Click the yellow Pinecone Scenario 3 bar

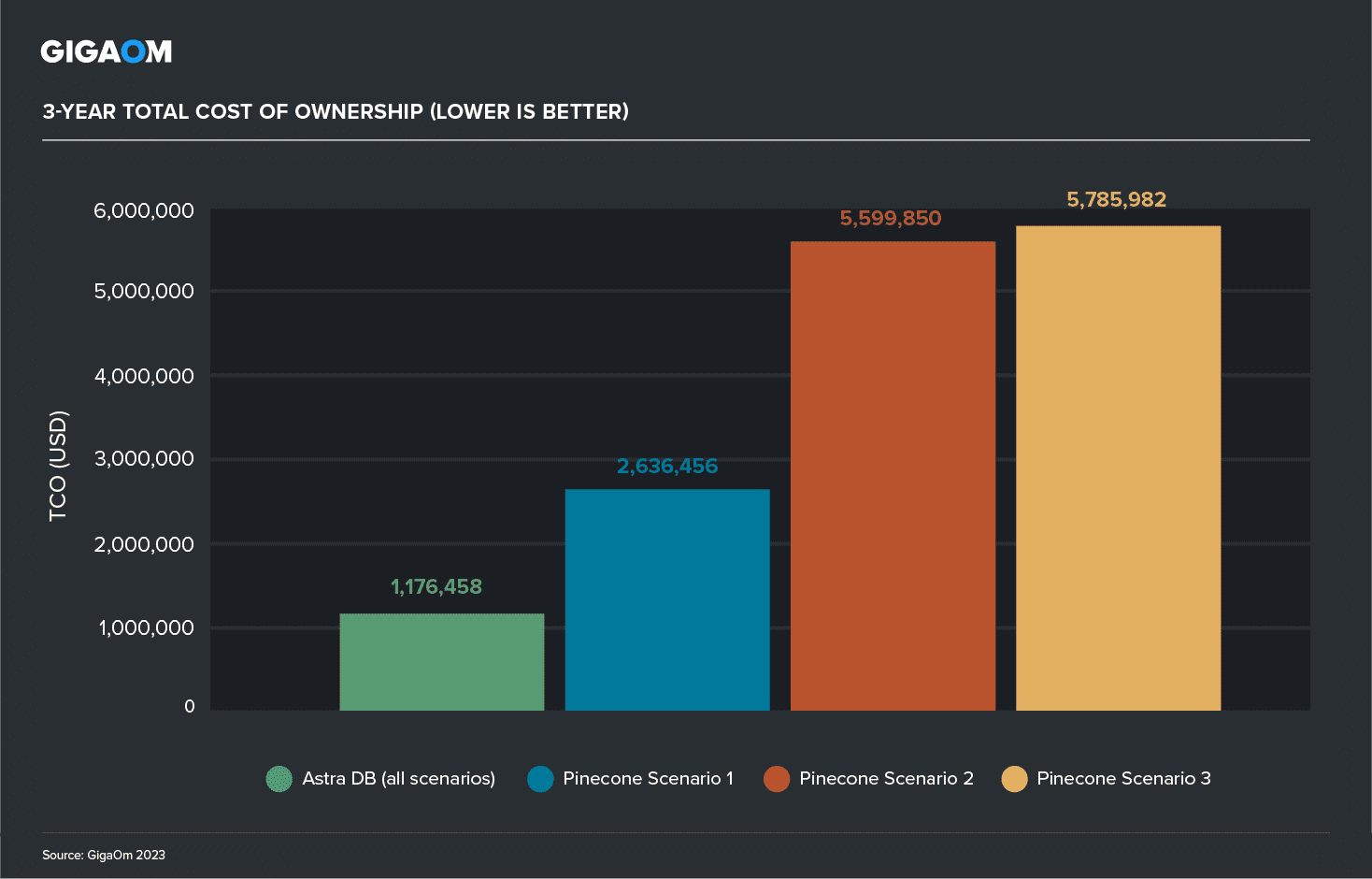[1118, 468]
